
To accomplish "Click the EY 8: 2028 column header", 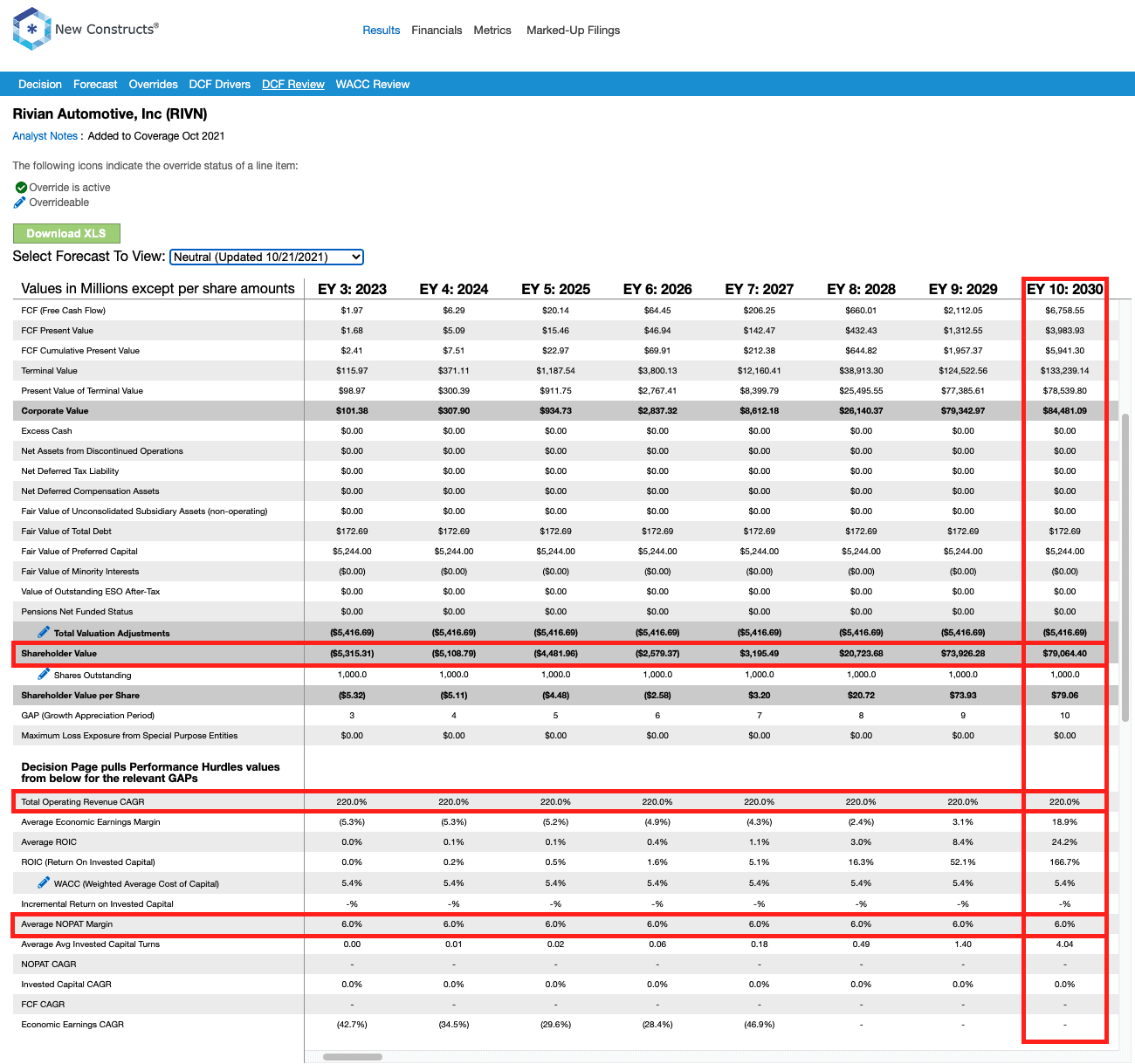I will 862,289.
